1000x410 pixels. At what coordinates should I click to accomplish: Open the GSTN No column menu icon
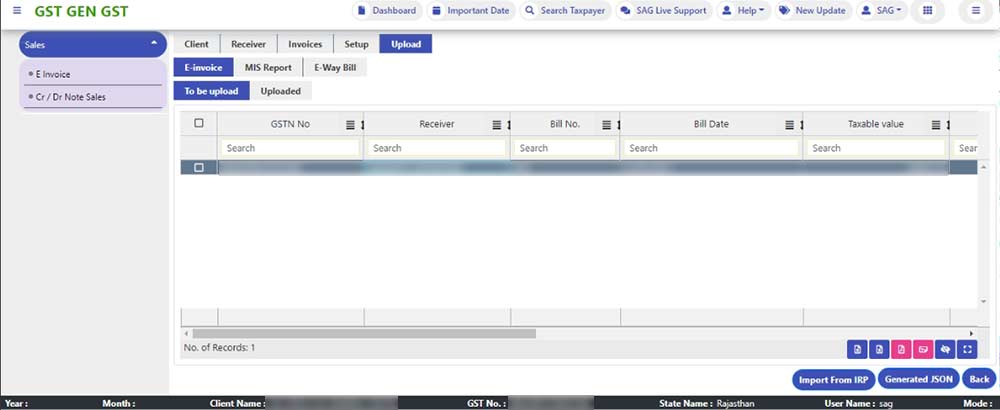350,125
